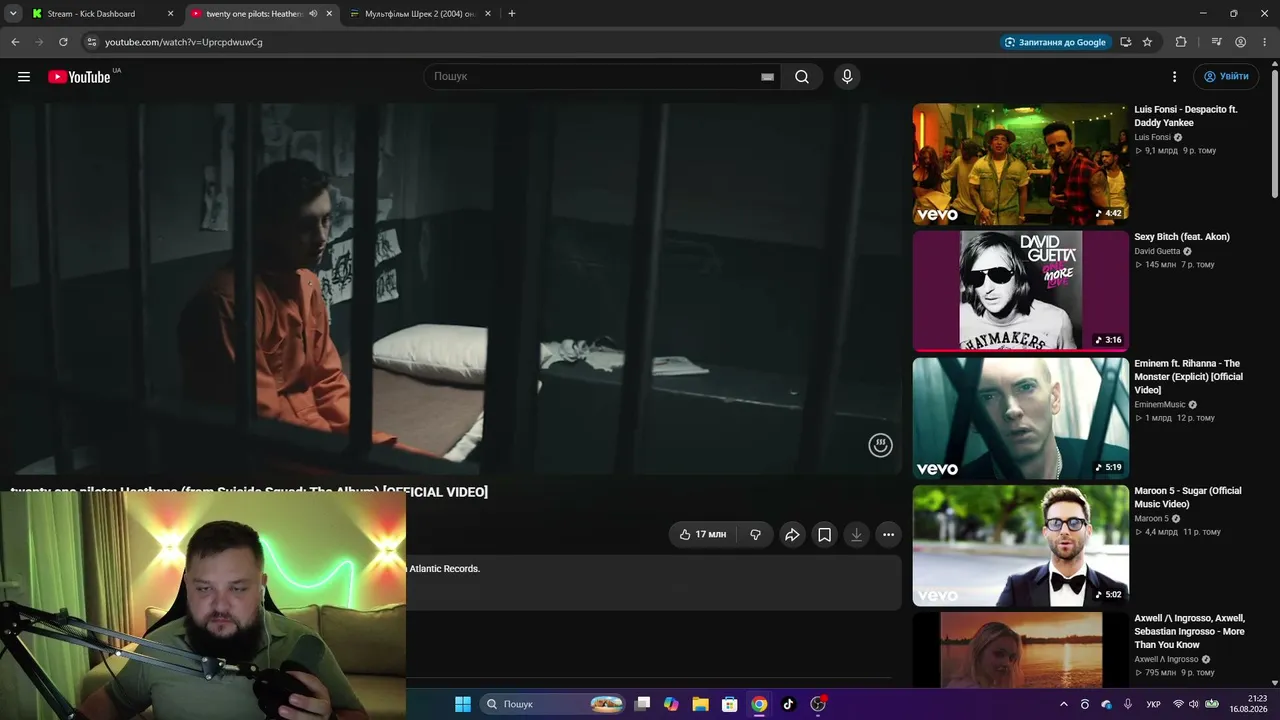This screenshot has height=720, width=1280.
Task: Open Task View on the taskbar
Action: coord(643,704)
